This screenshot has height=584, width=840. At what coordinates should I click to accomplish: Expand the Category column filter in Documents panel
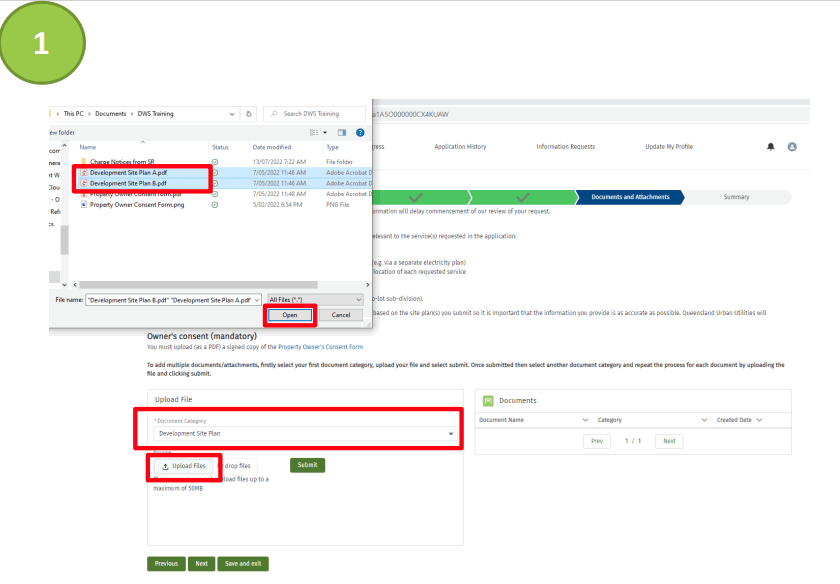coord(704,419)
